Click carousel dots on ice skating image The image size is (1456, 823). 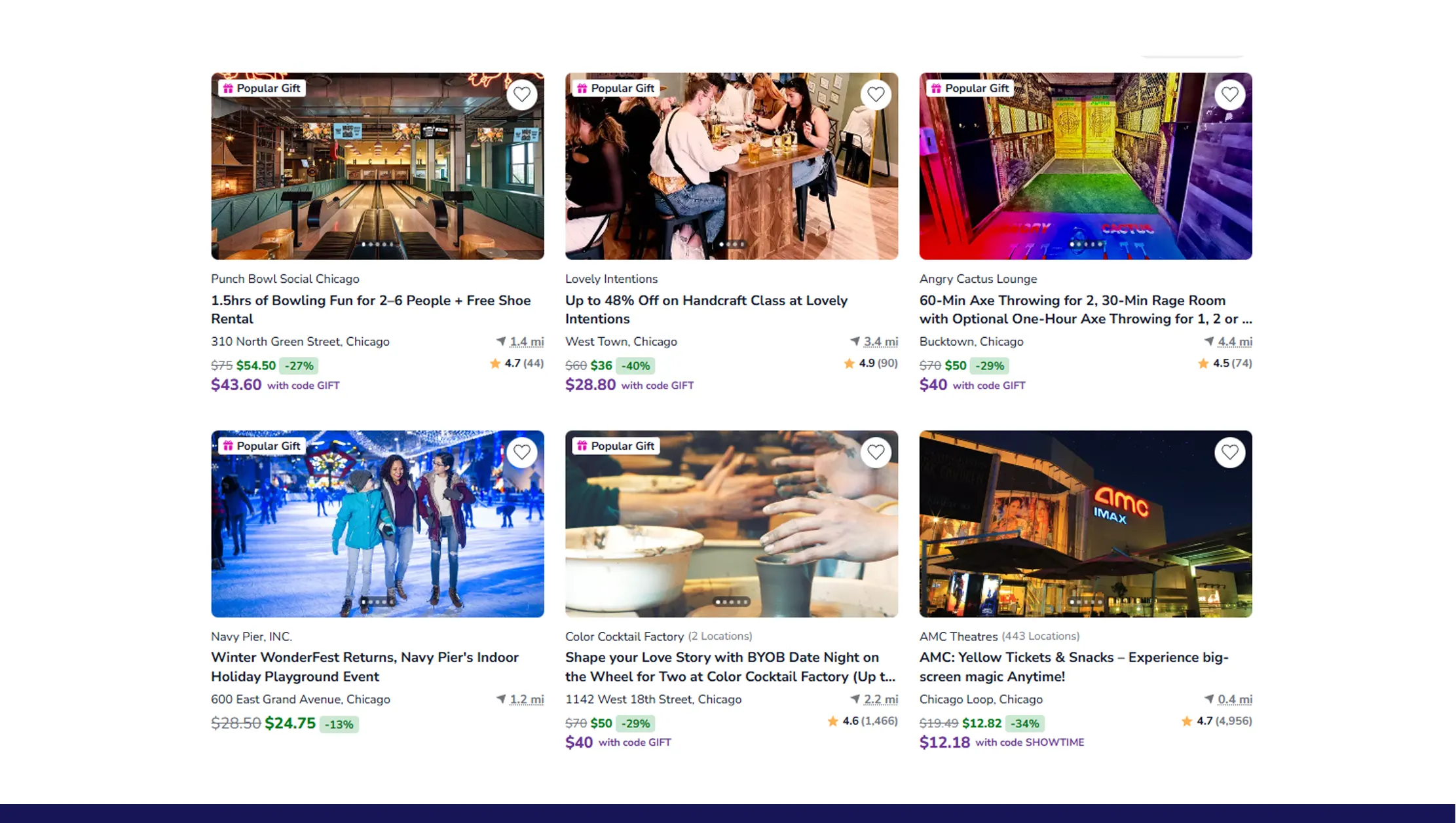(x=377, y=602)
